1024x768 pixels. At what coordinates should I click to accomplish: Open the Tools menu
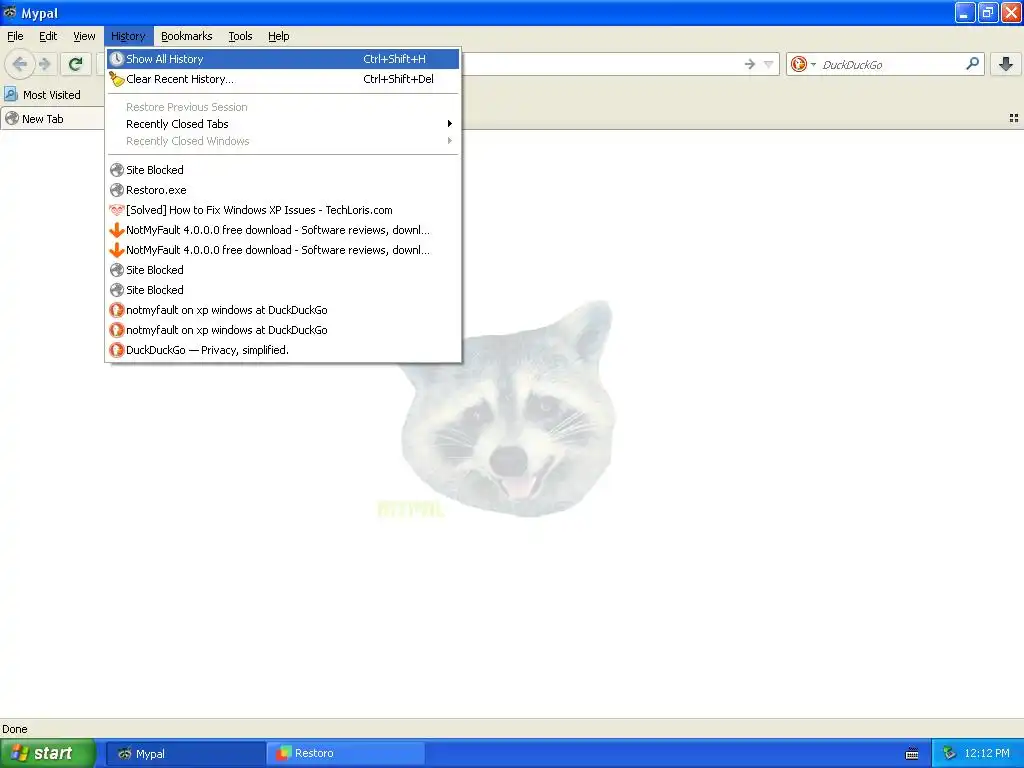tap(240, 36)
